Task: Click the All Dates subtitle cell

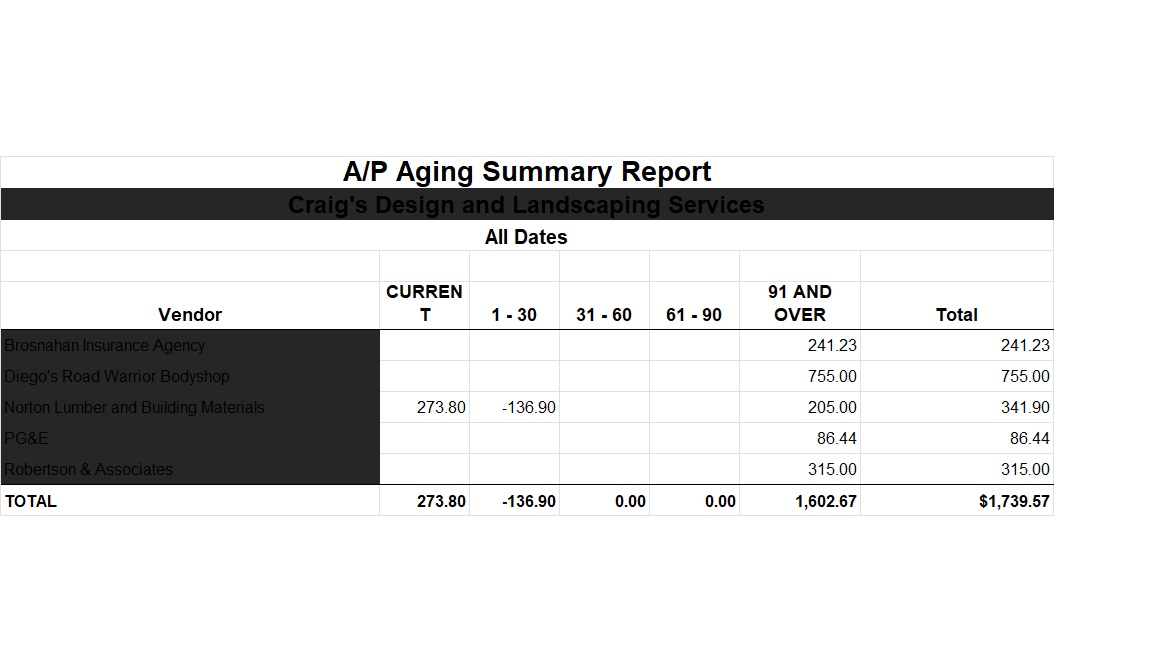Action: coord(527,237)
